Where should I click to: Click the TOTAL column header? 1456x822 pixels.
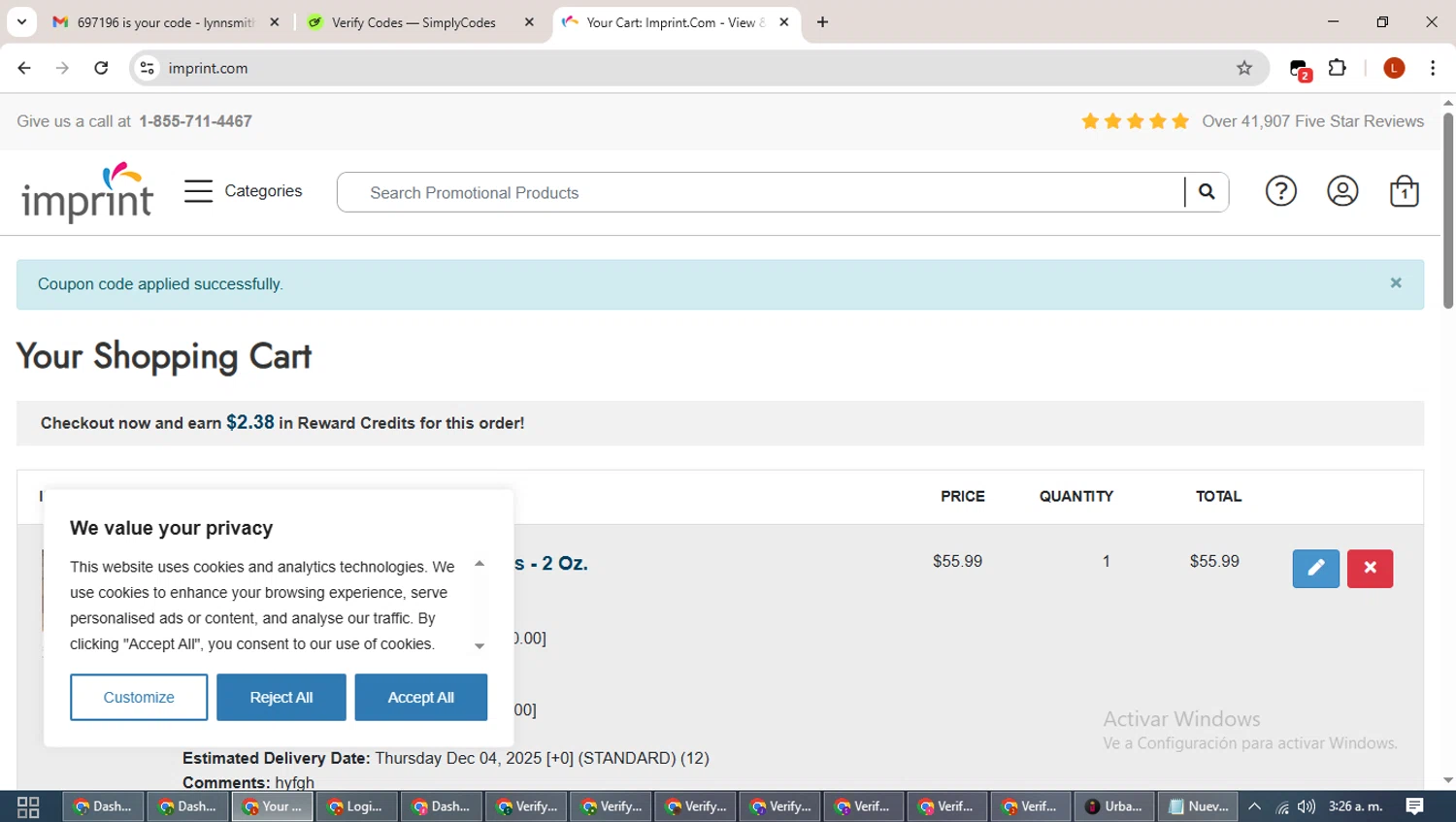(x=1218, y=496)
